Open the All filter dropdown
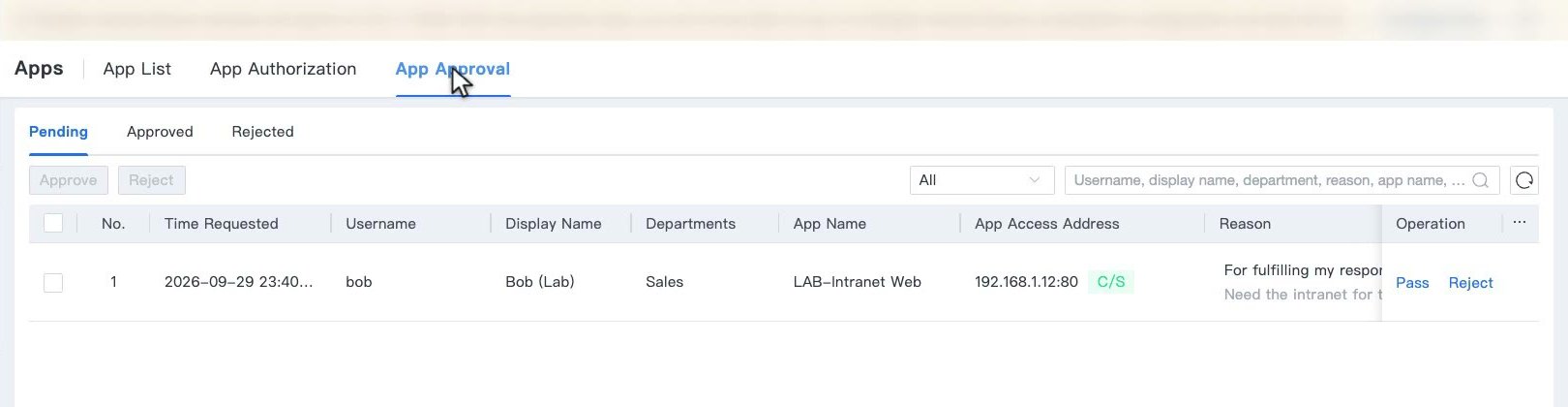This screenshot has width=1568, height=407. [x=981, y=180]
